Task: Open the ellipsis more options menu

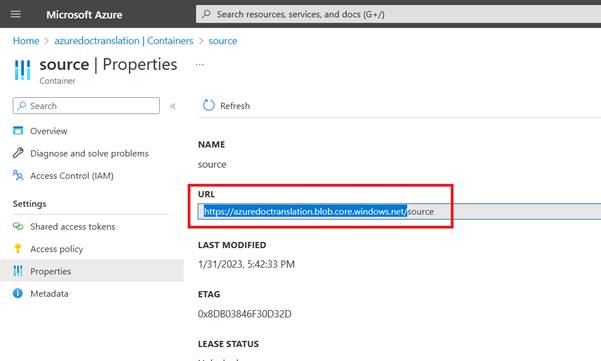Action: click(200, 64)
